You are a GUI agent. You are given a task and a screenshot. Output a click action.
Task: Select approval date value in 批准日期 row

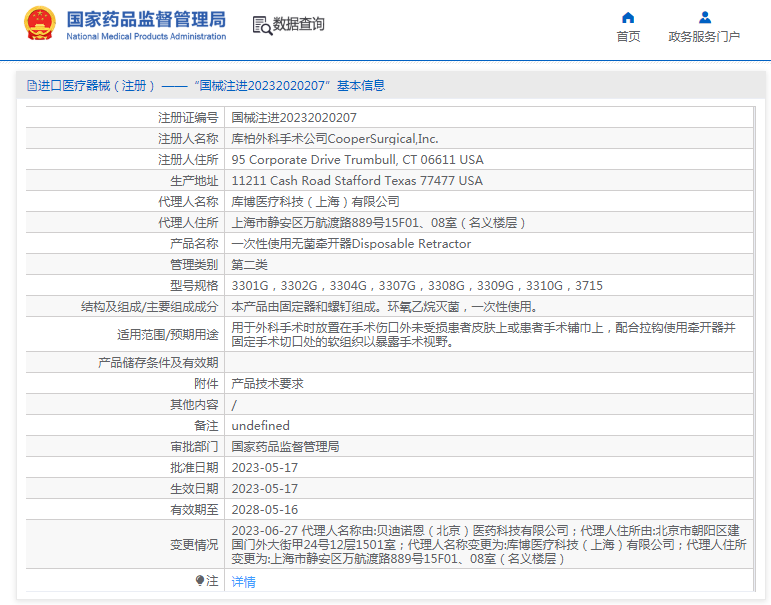point(265,468)
